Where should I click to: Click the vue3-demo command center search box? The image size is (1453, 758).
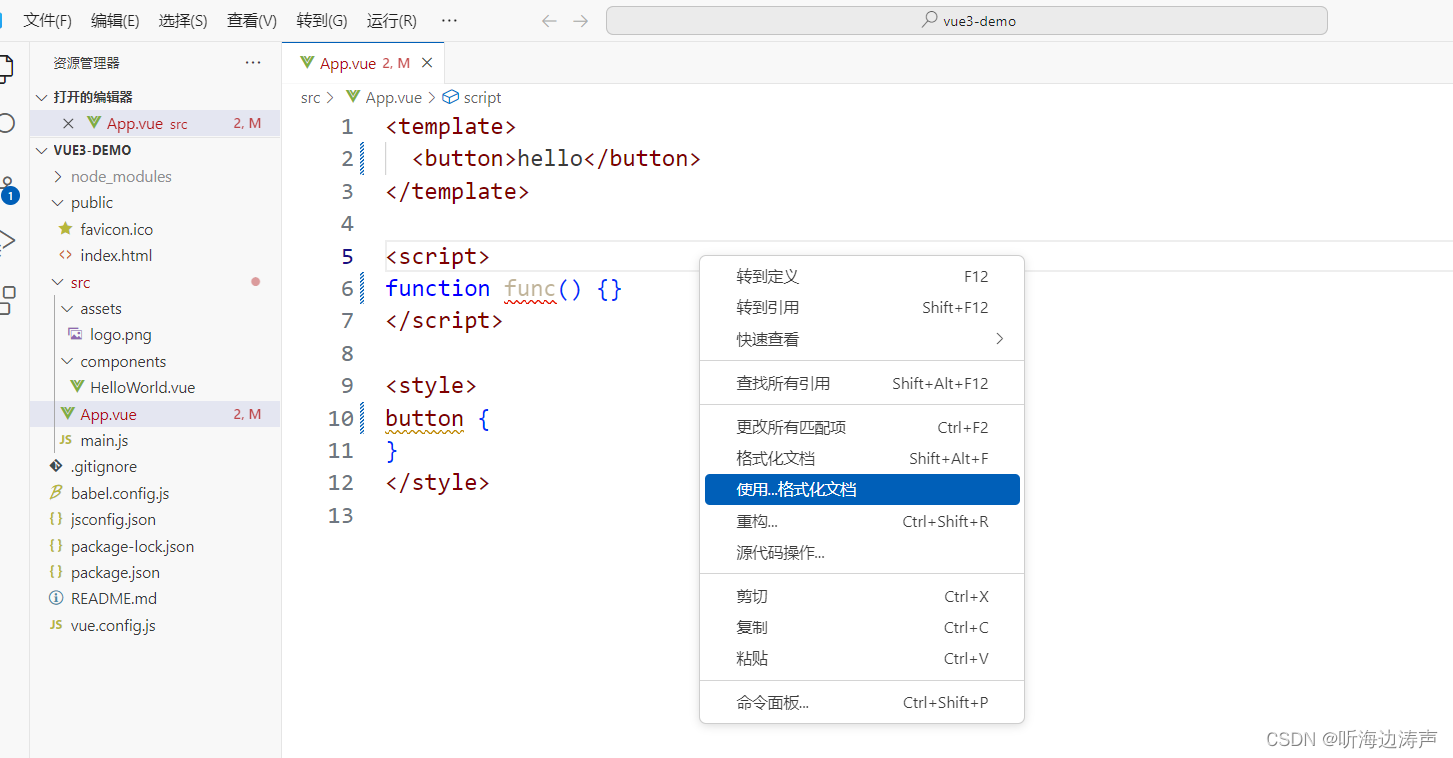click(x=966, y=20)
